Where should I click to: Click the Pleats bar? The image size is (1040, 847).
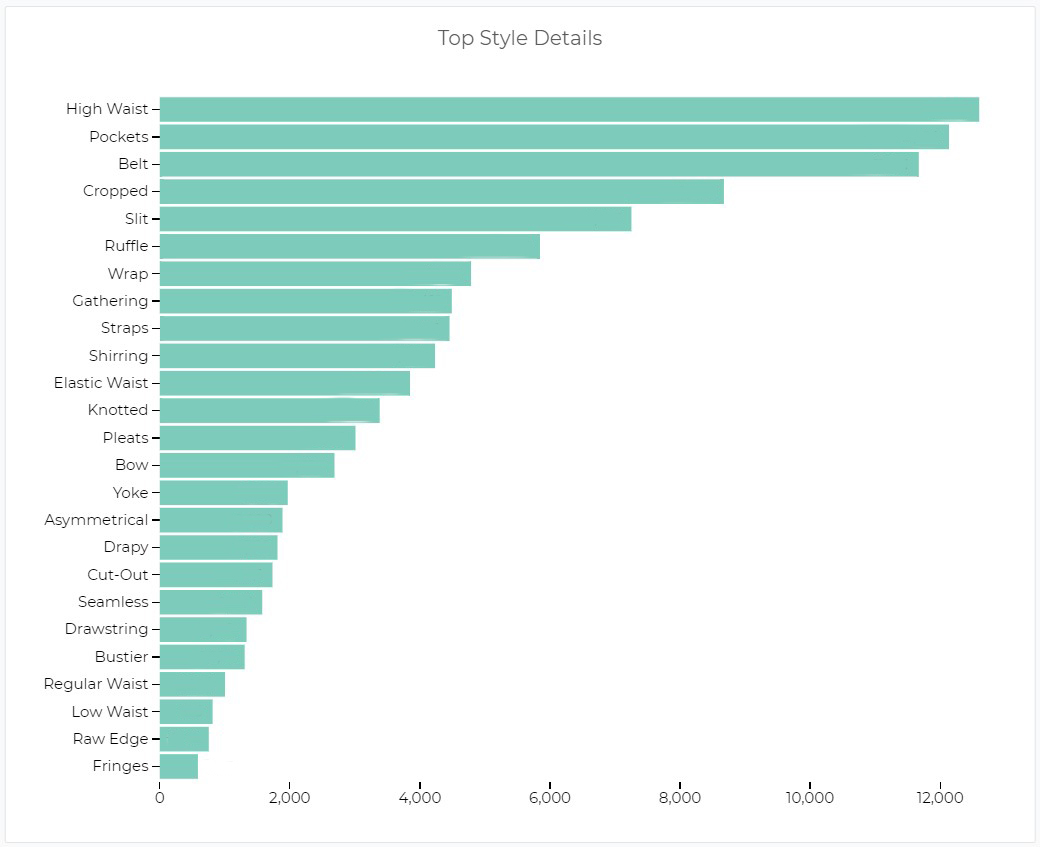pyautogui.click(x=257, y=437)
